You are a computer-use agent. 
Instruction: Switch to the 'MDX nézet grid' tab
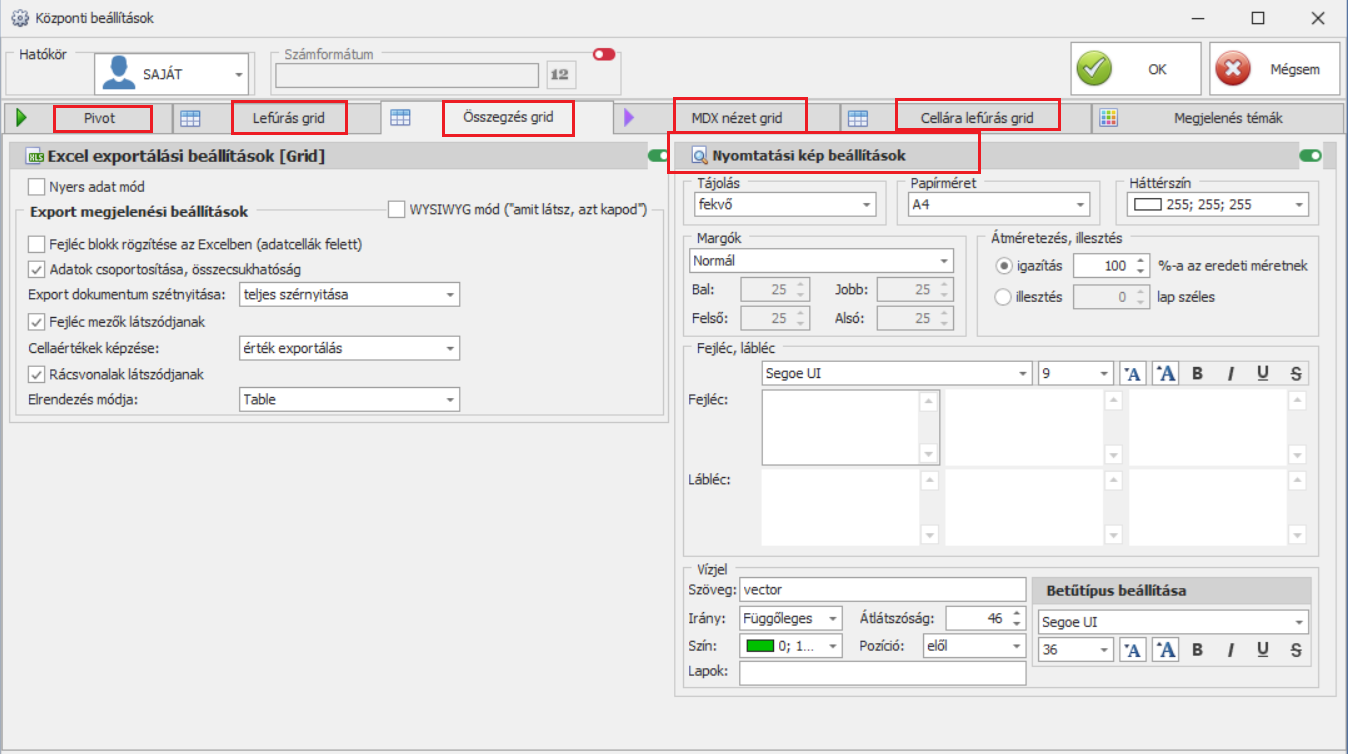click(x=738, y=118)
